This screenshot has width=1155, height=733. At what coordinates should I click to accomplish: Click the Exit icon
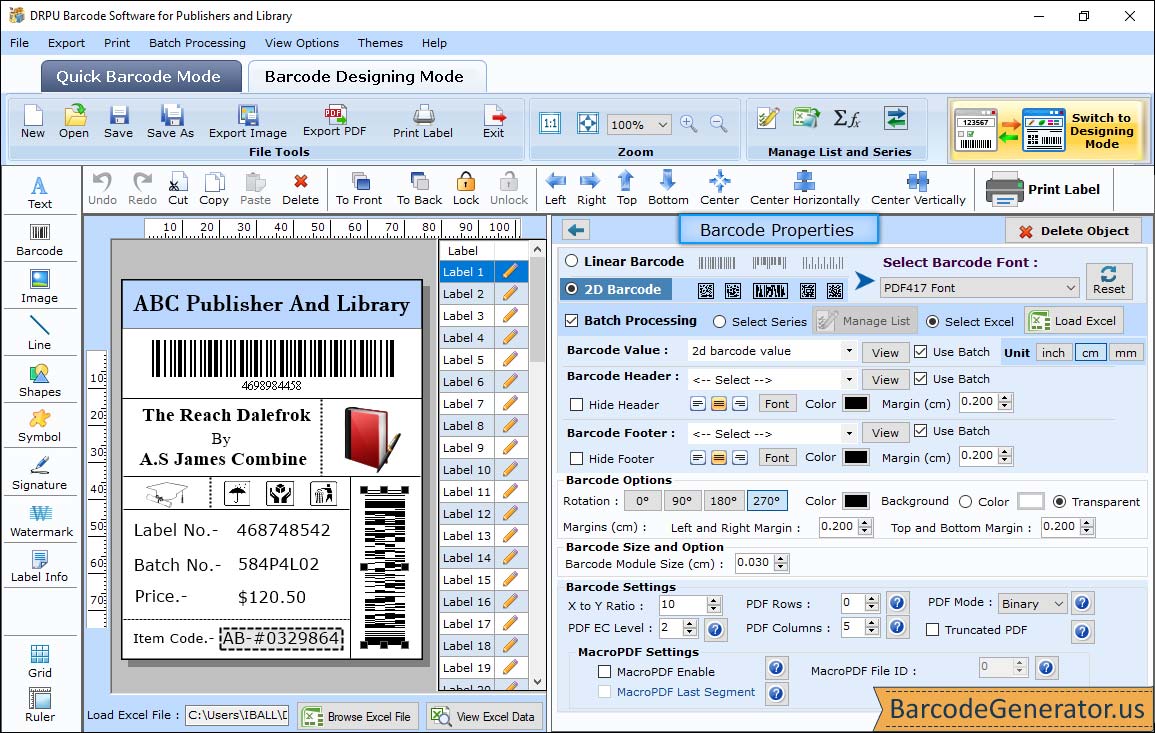click(494, 122)
